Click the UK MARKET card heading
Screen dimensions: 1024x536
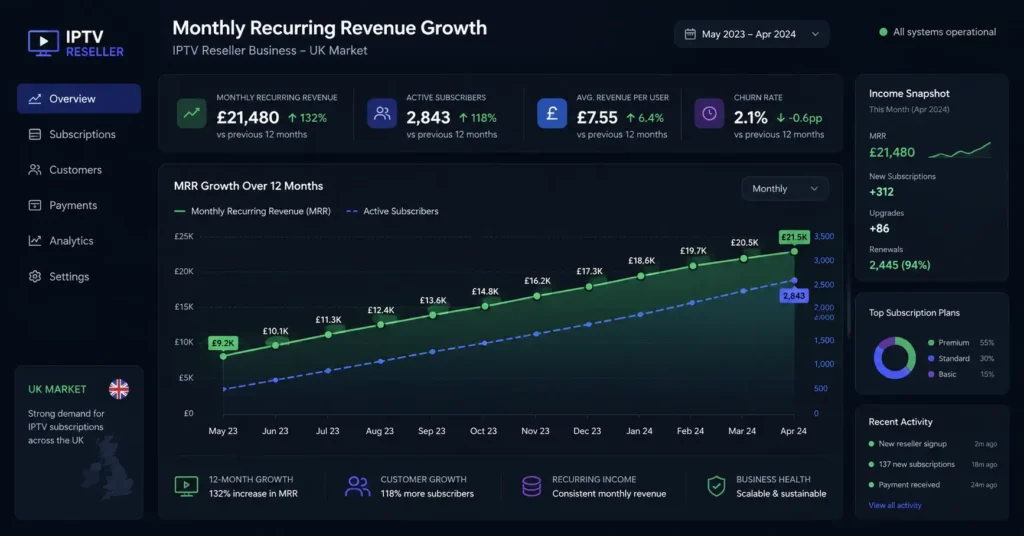57,390
